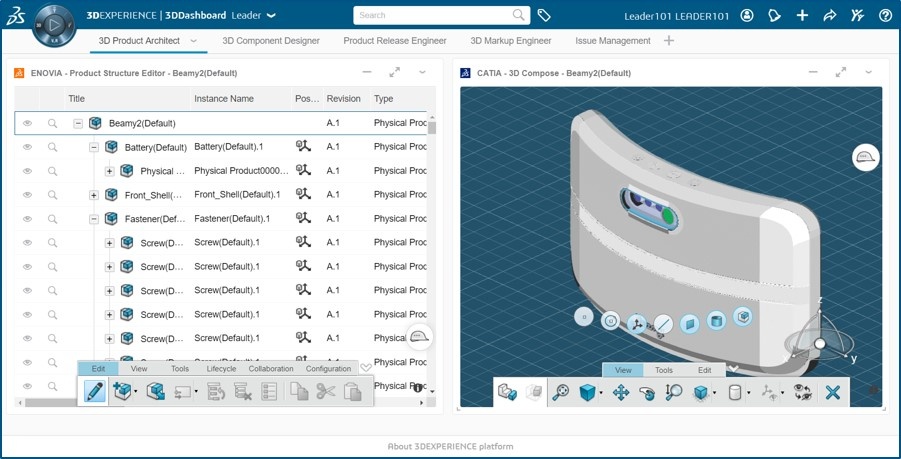Click the cylinder volume selection circular button
Image resolution: width=901 pixels, height=459 pixels.
[x=716, y=321]
